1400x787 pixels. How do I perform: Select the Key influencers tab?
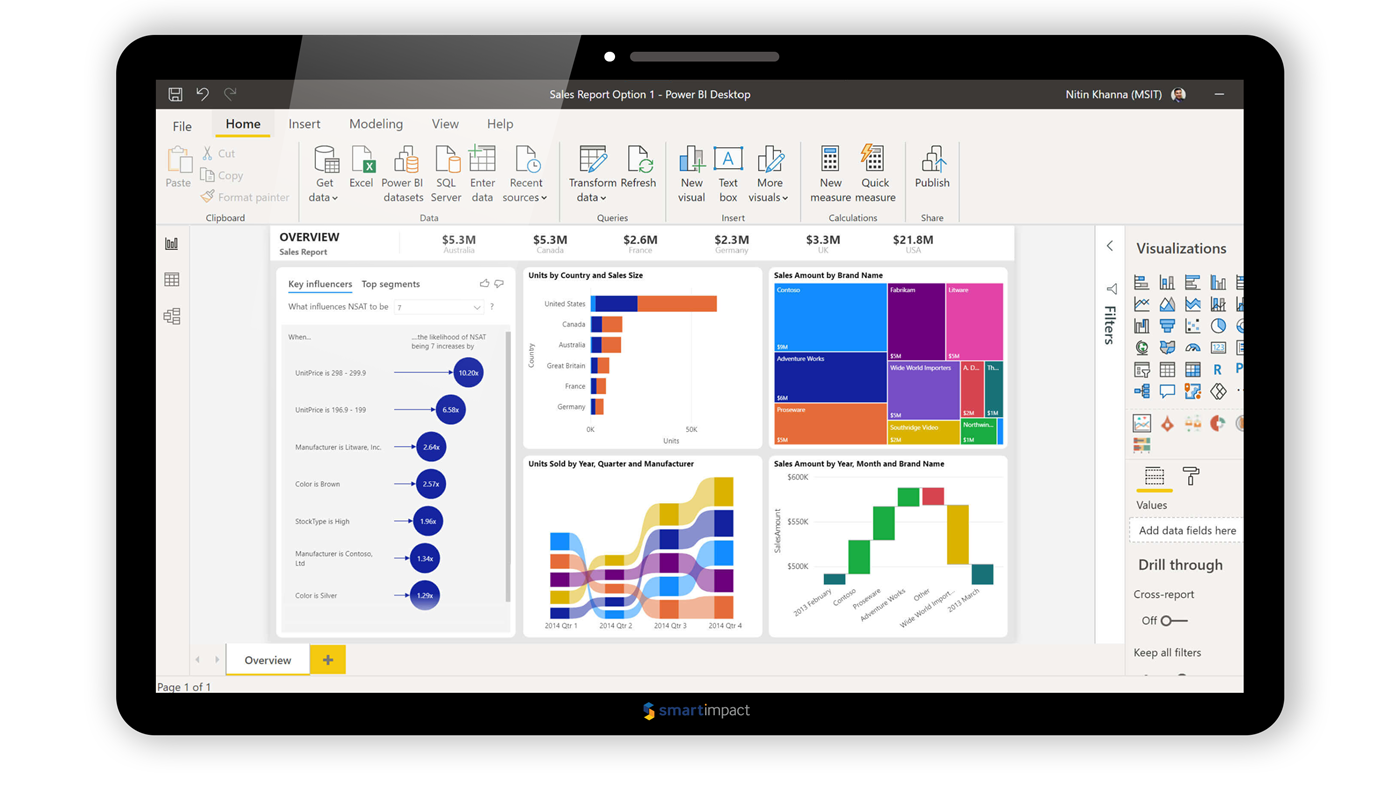[320, 284]
